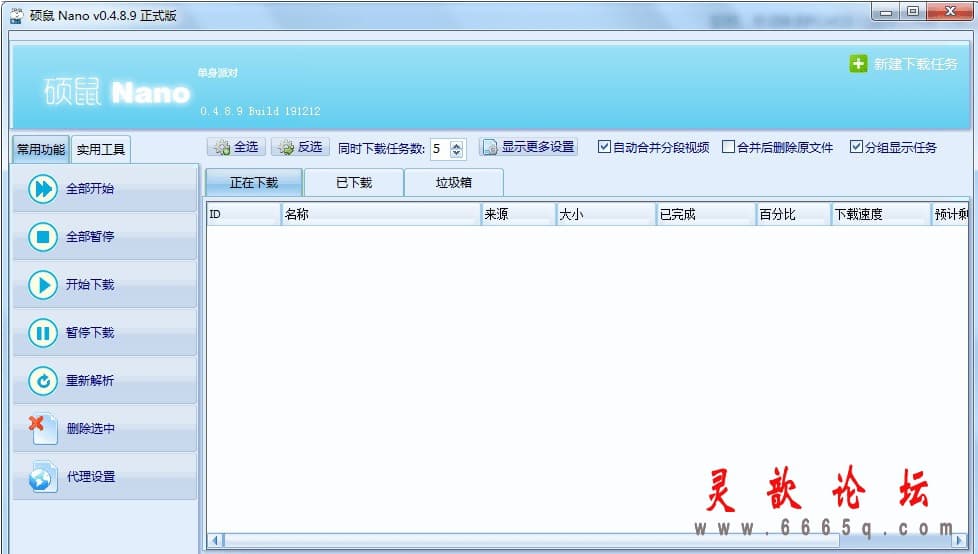Screen dimensions: 978x554
Task: Sort by the 来源 column header
Action: click(x=518, y=214)
